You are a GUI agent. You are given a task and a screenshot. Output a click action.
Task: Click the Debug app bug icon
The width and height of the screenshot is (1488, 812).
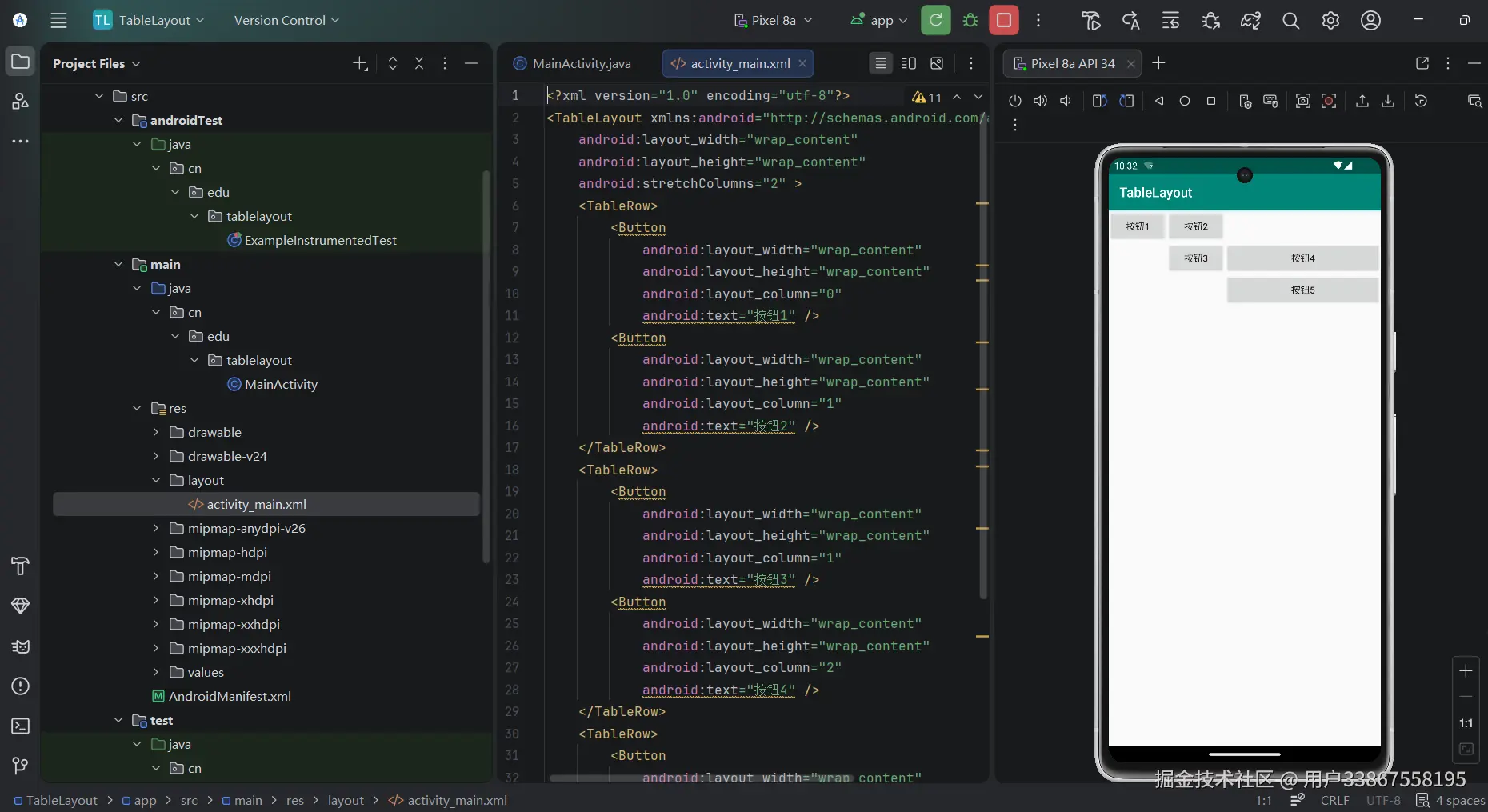coord(970,20)
